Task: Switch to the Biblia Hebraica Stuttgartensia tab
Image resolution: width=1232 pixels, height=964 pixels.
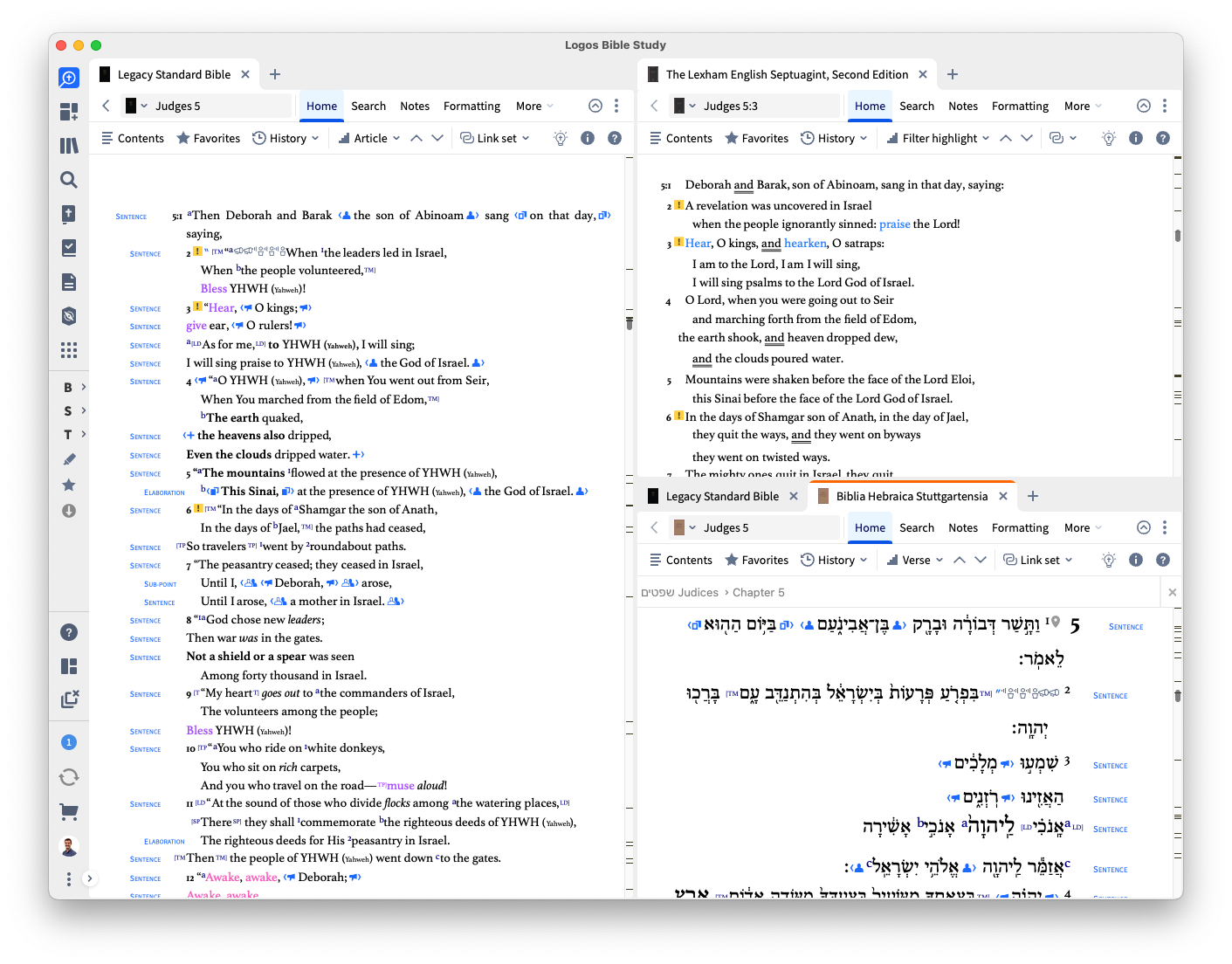Action: pyautogui.click(x=912, y=496)
